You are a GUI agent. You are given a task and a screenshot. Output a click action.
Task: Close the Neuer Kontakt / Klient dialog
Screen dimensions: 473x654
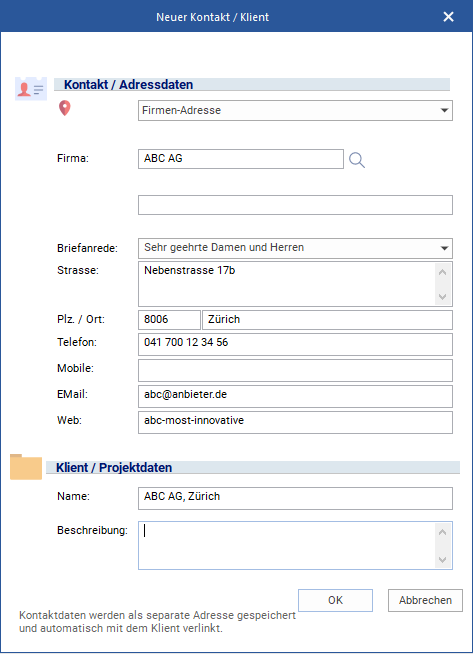pos(448,17)
